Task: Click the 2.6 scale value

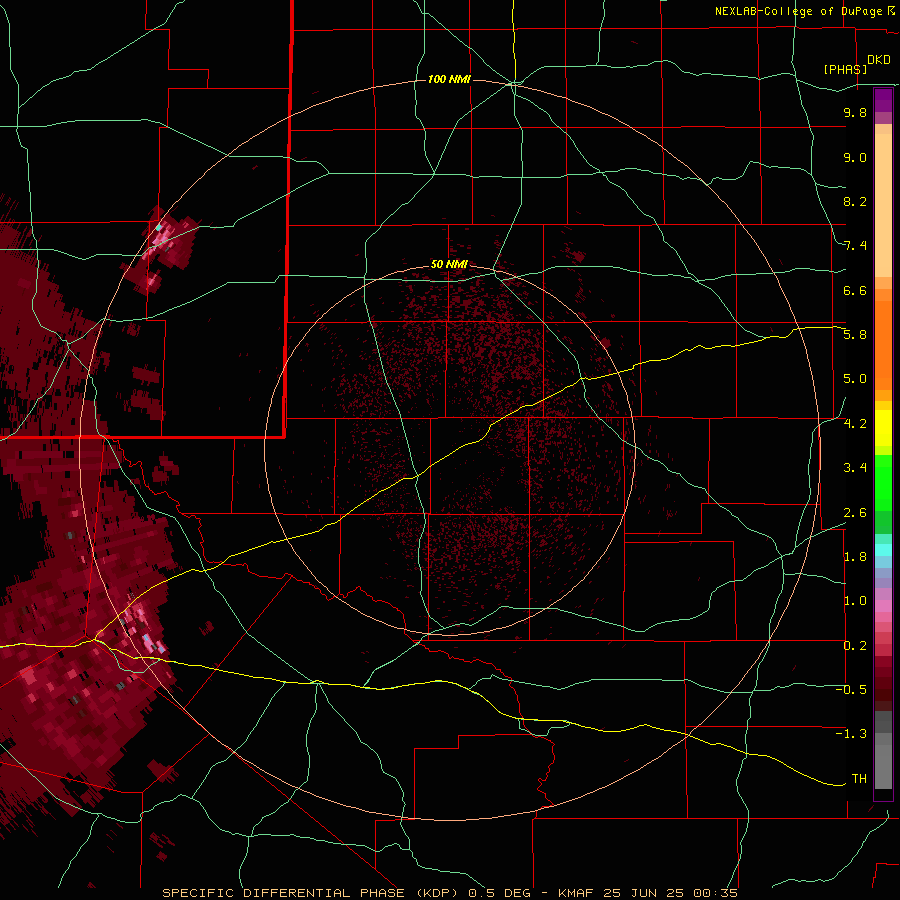Action: 855,513
